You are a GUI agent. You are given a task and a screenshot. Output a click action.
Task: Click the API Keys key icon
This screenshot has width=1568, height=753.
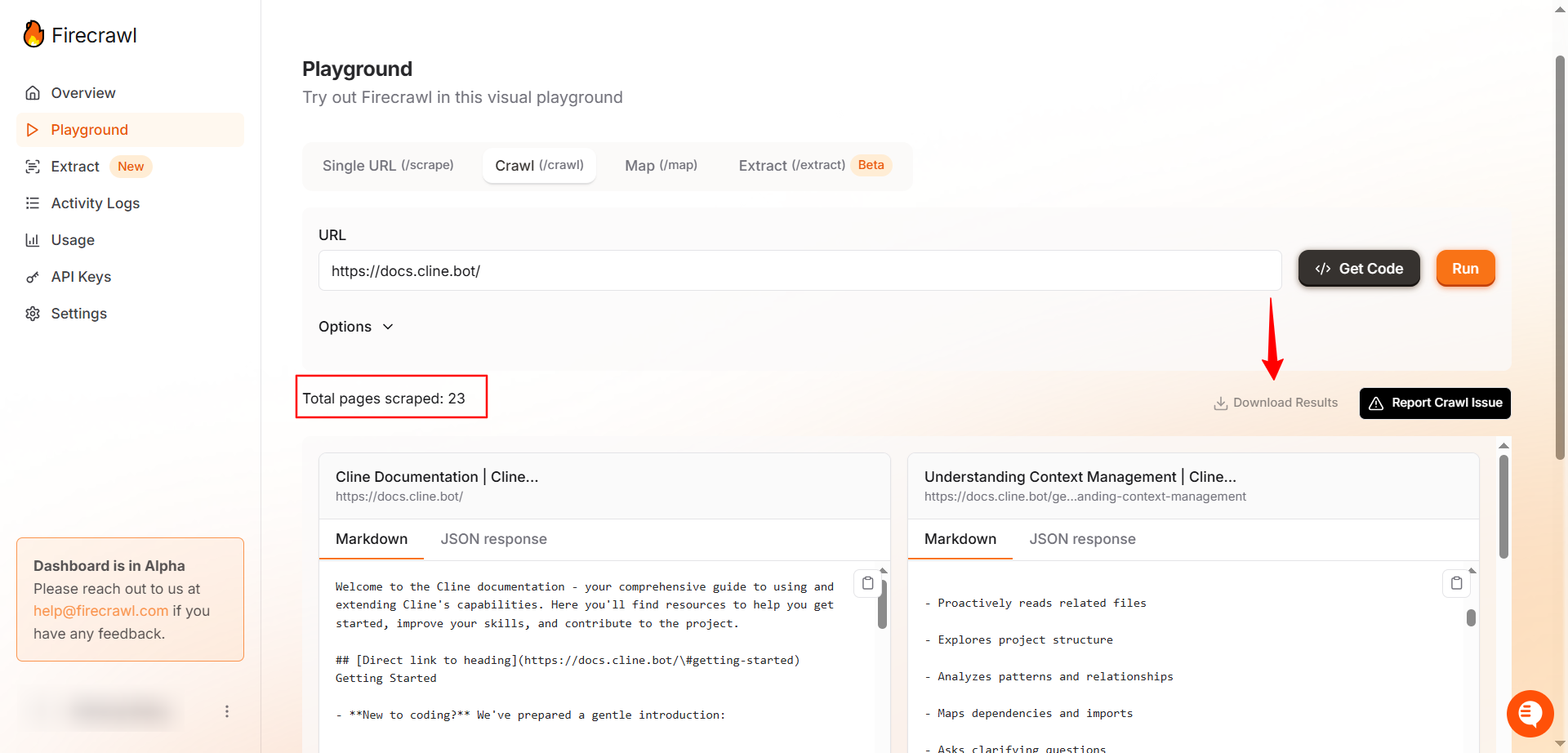click(x=33, y=277)
